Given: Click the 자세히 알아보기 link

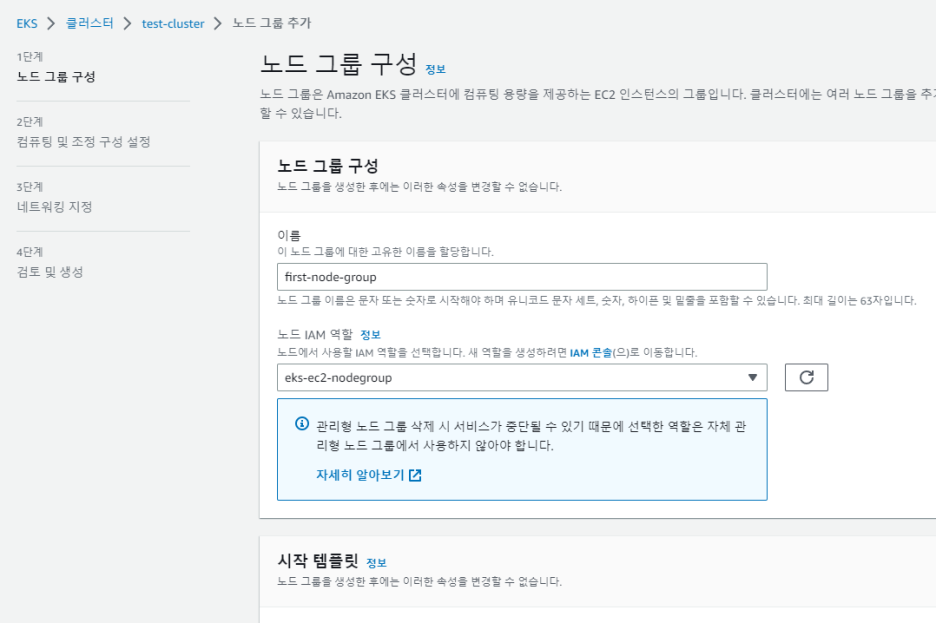Looking at the screenshot, I should (359, 476).
